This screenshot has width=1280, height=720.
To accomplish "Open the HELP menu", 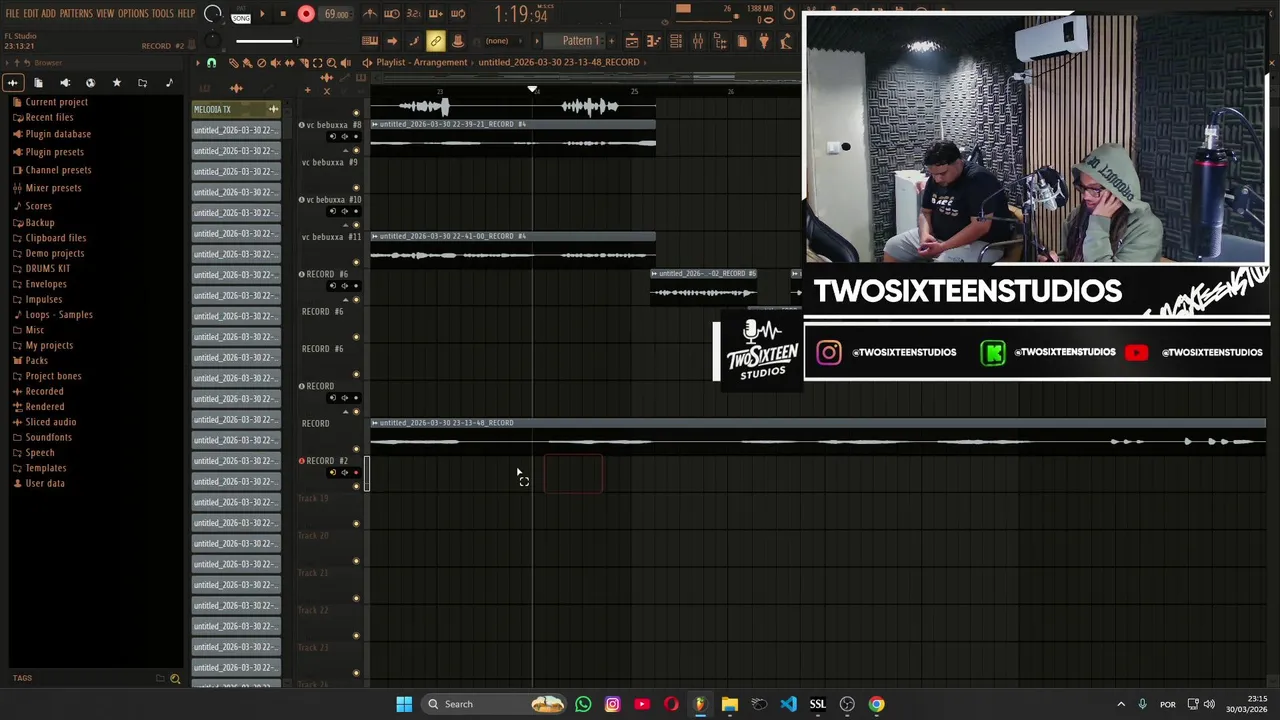I will point(187,13).
